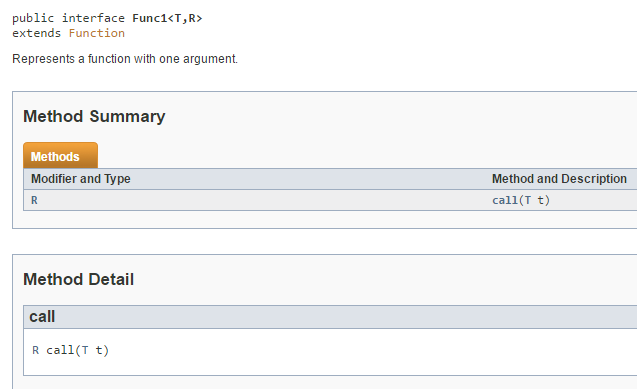
Task: Open call(T t) link in summary table
Action: 521,200
